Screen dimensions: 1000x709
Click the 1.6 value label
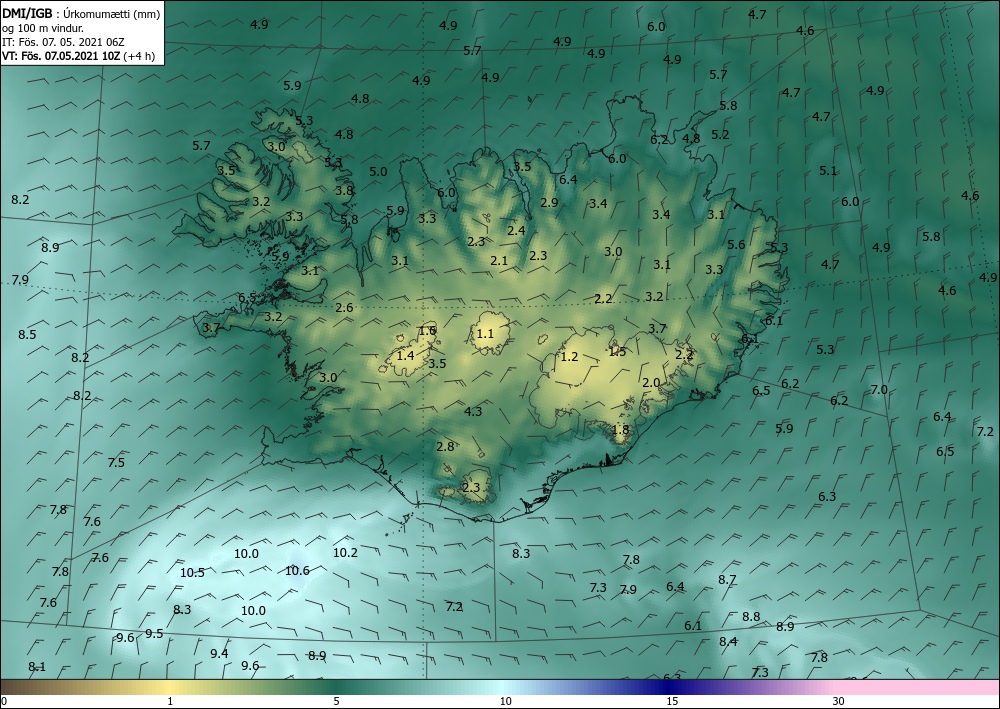coord(427,331)
